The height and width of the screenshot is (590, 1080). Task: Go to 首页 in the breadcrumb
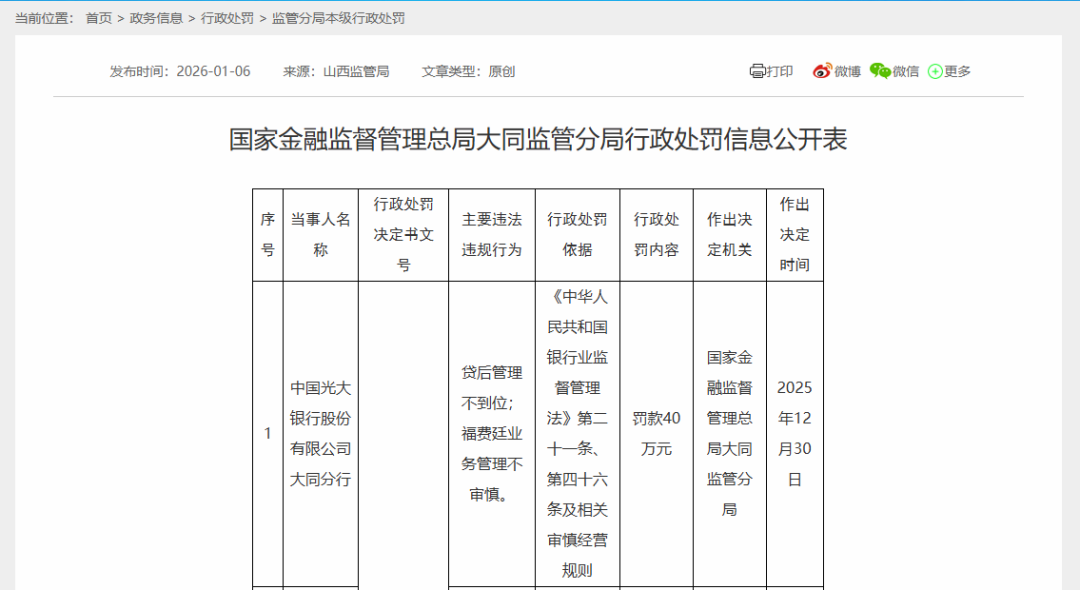pos(99,18)
